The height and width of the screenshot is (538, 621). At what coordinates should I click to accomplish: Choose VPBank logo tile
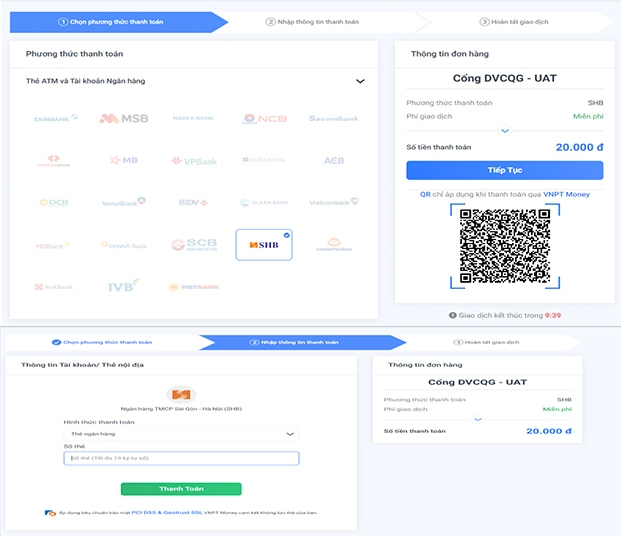pos(194,160)
